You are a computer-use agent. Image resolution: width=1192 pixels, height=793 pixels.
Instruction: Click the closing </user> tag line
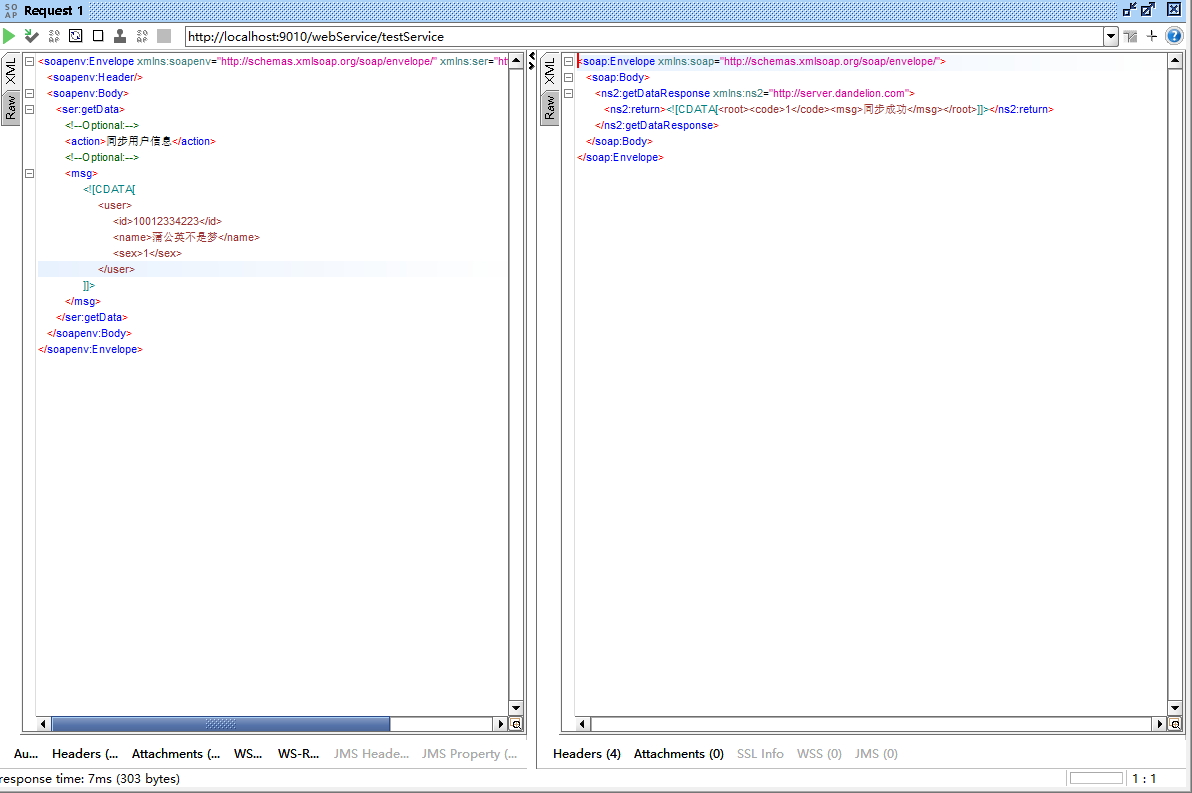coord(116,269)
